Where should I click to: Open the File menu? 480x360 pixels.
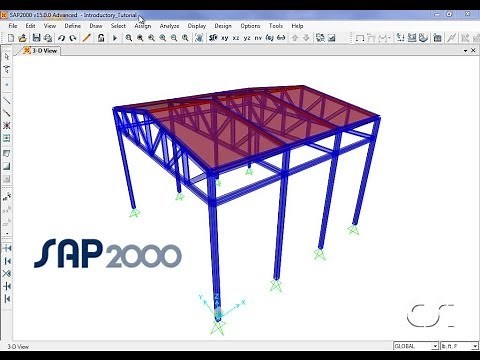(x=13, y=26)
